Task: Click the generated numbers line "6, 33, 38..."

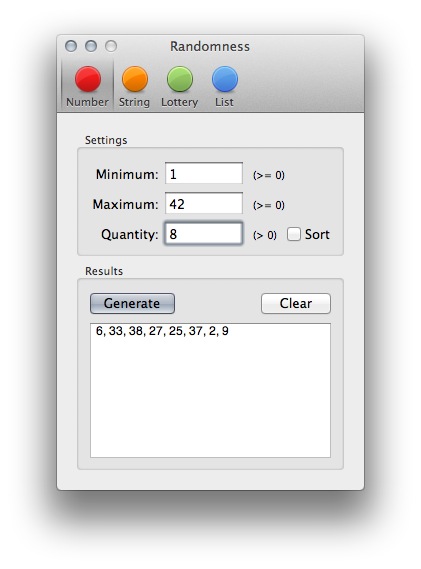Action: click(162, 331)
